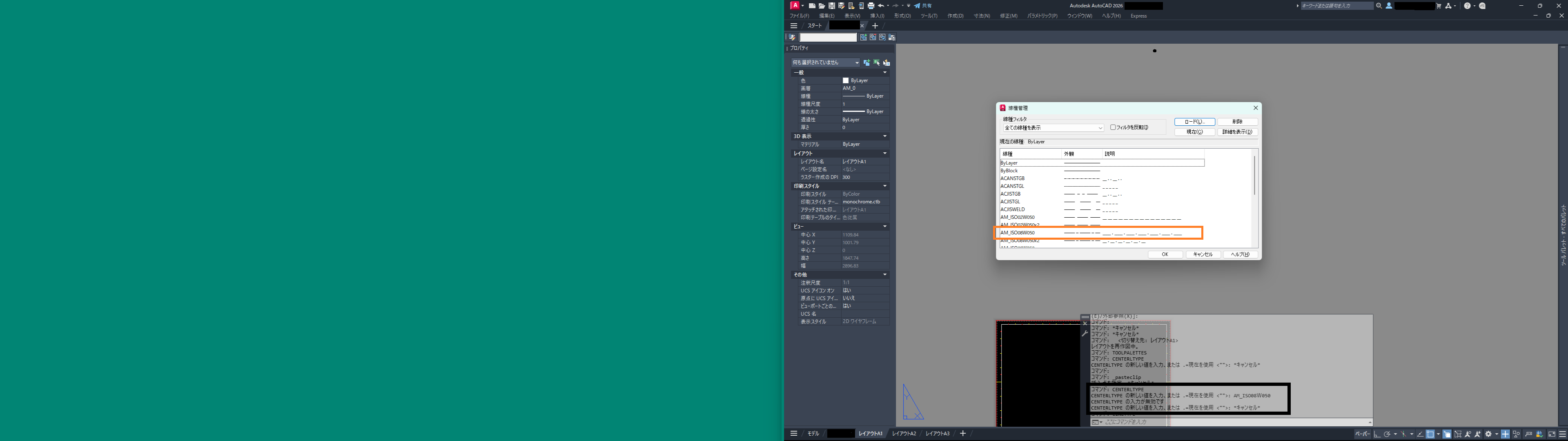Switch to the レイアウトA2 tab

click(904, 434)
